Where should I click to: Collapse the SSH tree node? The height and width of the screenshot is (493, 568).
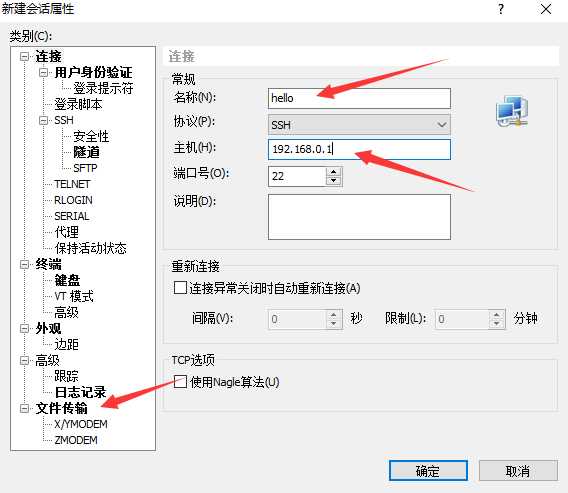coord(43,120)
